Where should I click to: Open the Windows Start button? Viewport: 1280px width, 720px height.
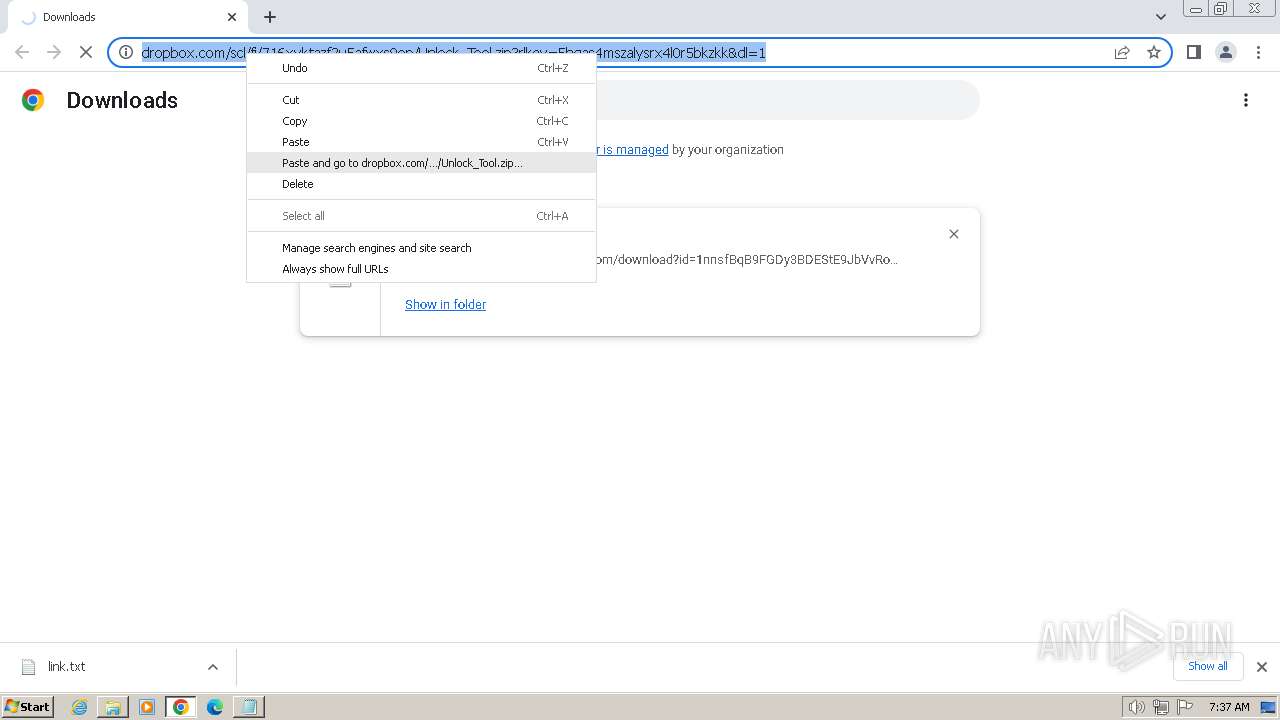coord(28,706)
